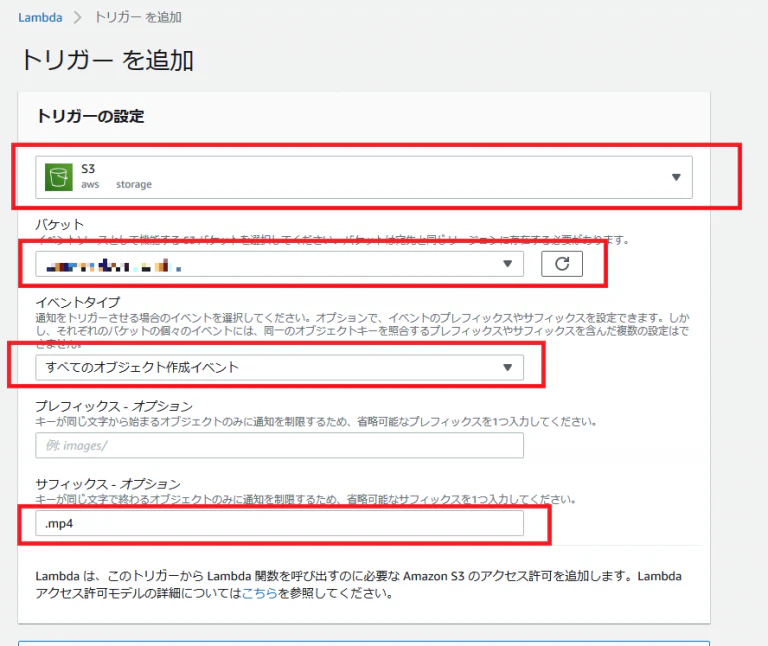Click the サフィックス field containing .mp4

click(279, 523)
